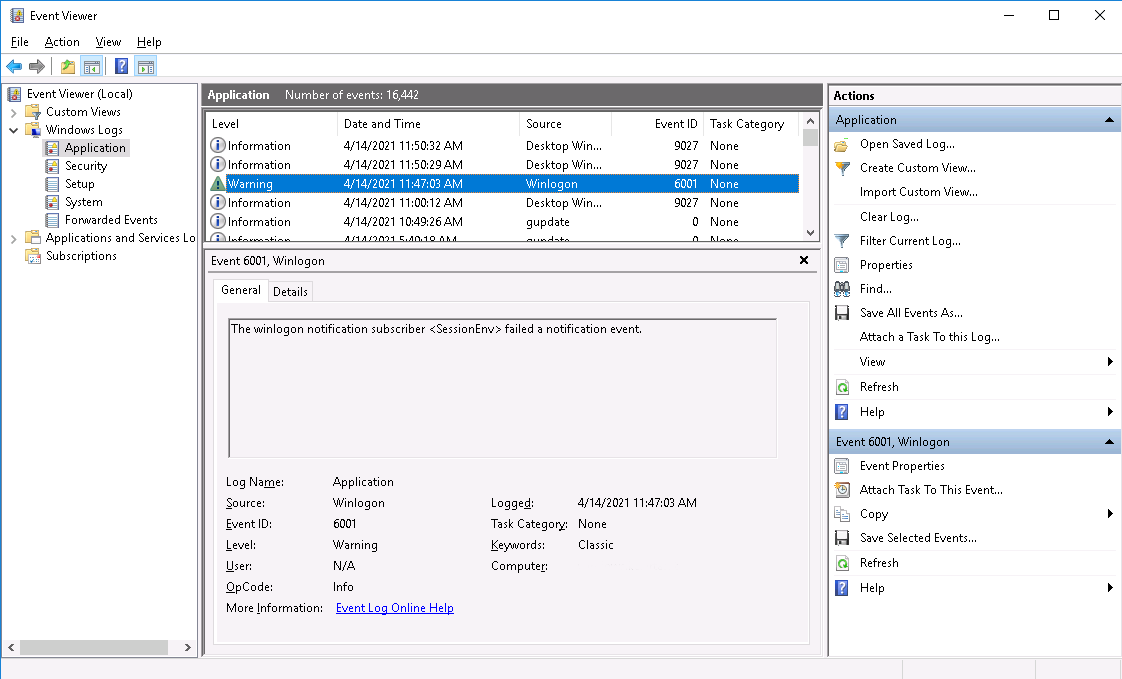Expand the Custom Views tree node
This screenshot has height=679, width=1122.
[14, 112]
